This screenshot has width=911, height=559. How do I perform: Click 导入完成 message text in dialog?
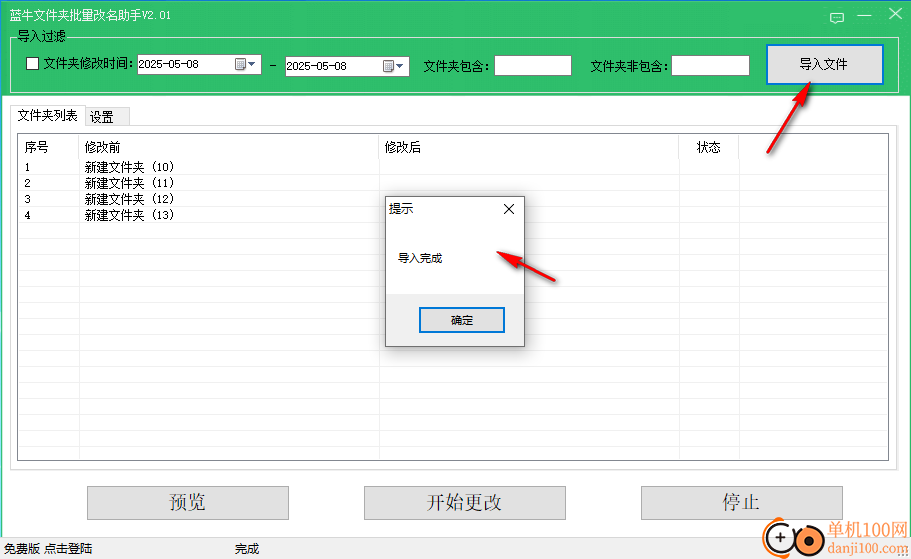tap(420, 258)
